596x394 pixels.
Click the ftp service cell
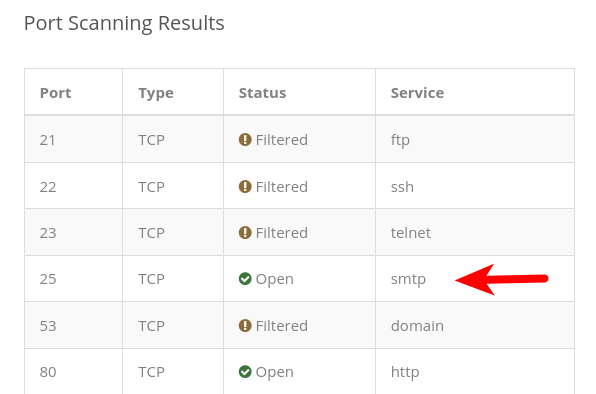pos(475,139)
